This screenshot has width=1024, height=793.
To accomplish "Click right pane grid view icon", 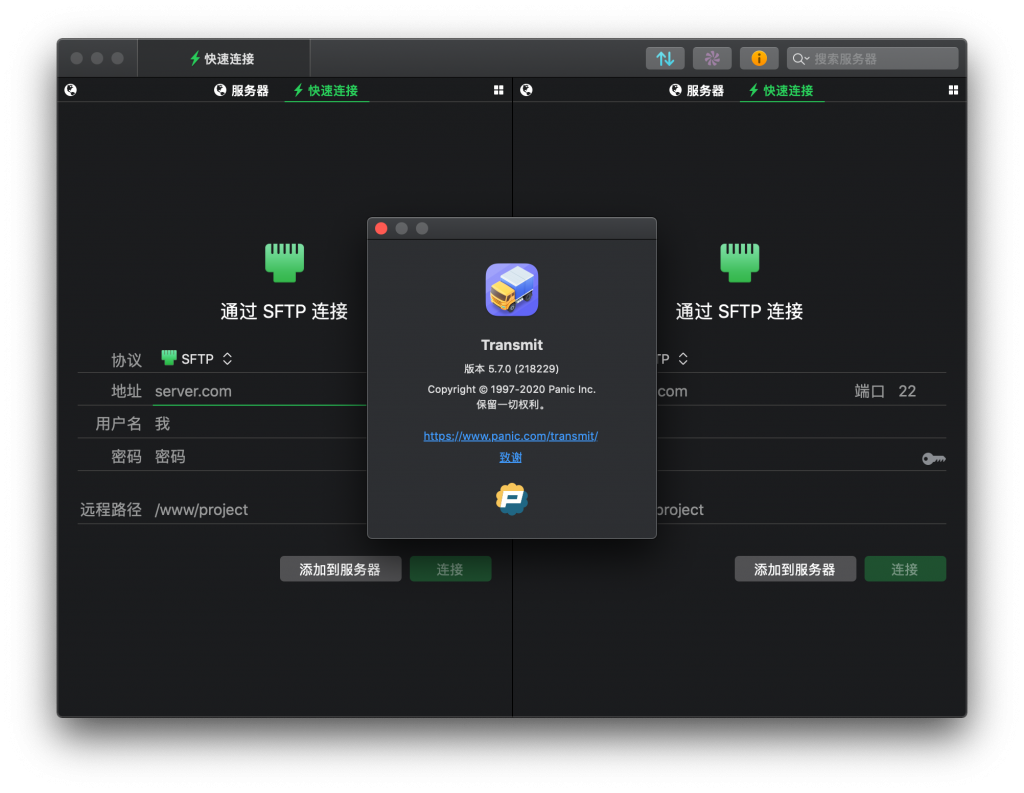I will coord(953,90).
